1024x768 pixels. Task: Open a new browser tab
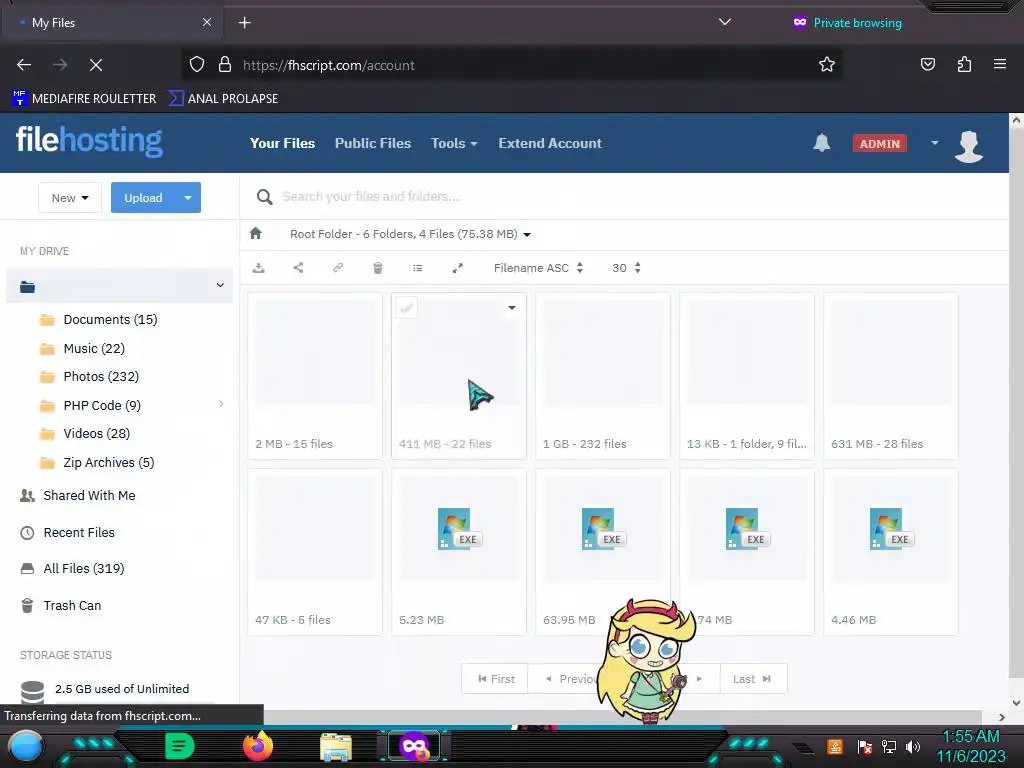point(244,23)
